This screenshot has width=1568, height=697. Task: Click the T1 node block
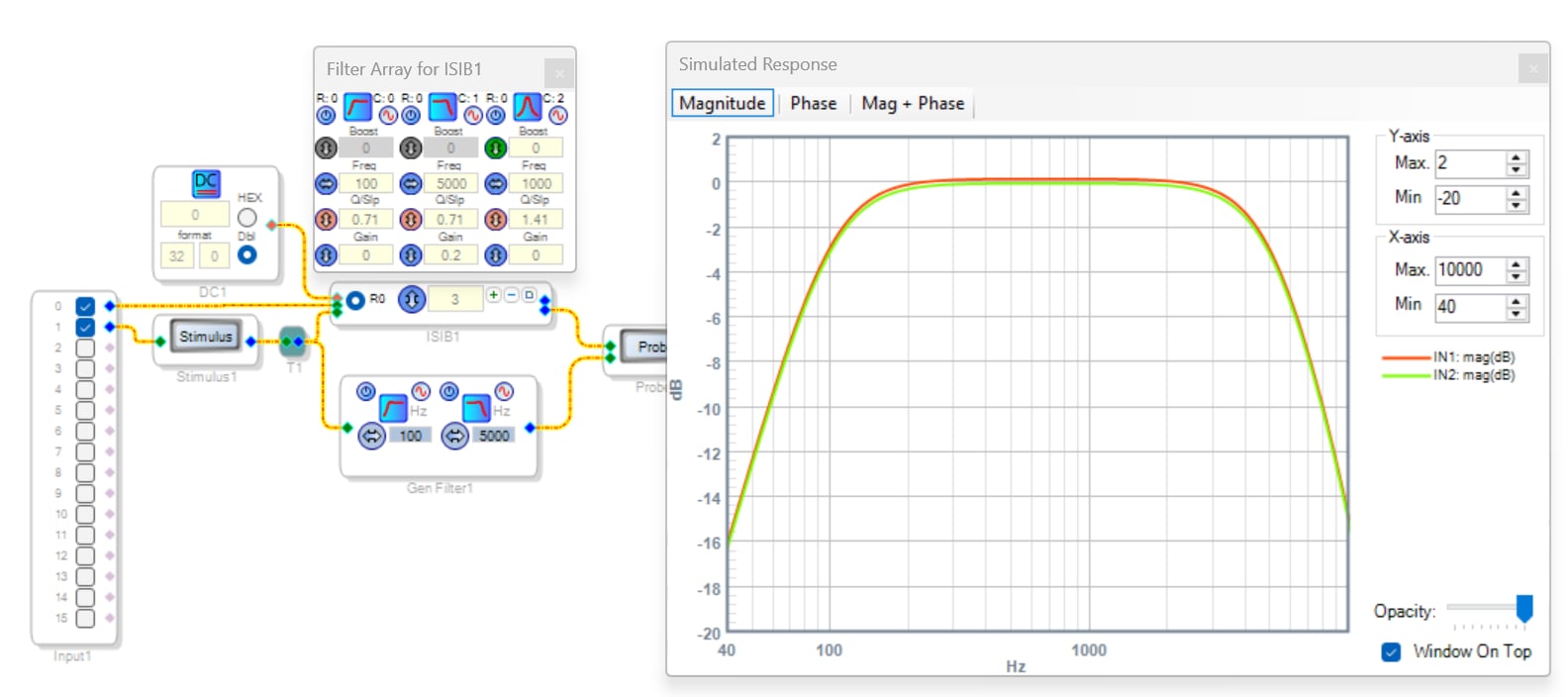coord(293,343)
